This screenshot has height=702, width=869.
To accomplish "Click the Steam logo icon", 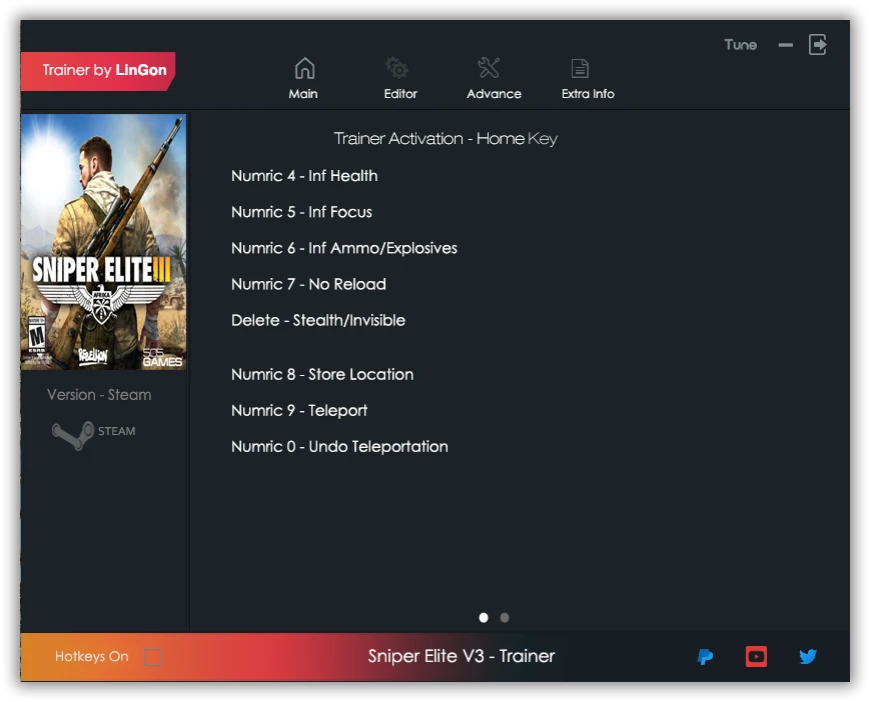I will [x=73, y=434].
